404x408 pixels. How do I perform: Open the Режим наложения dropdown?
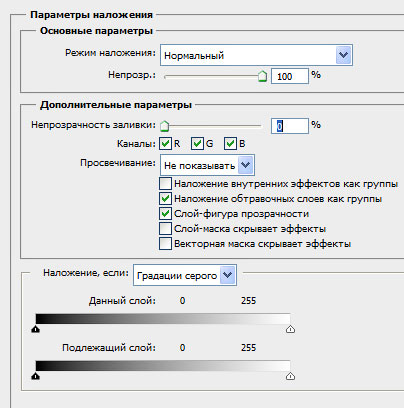pos(256,55)
